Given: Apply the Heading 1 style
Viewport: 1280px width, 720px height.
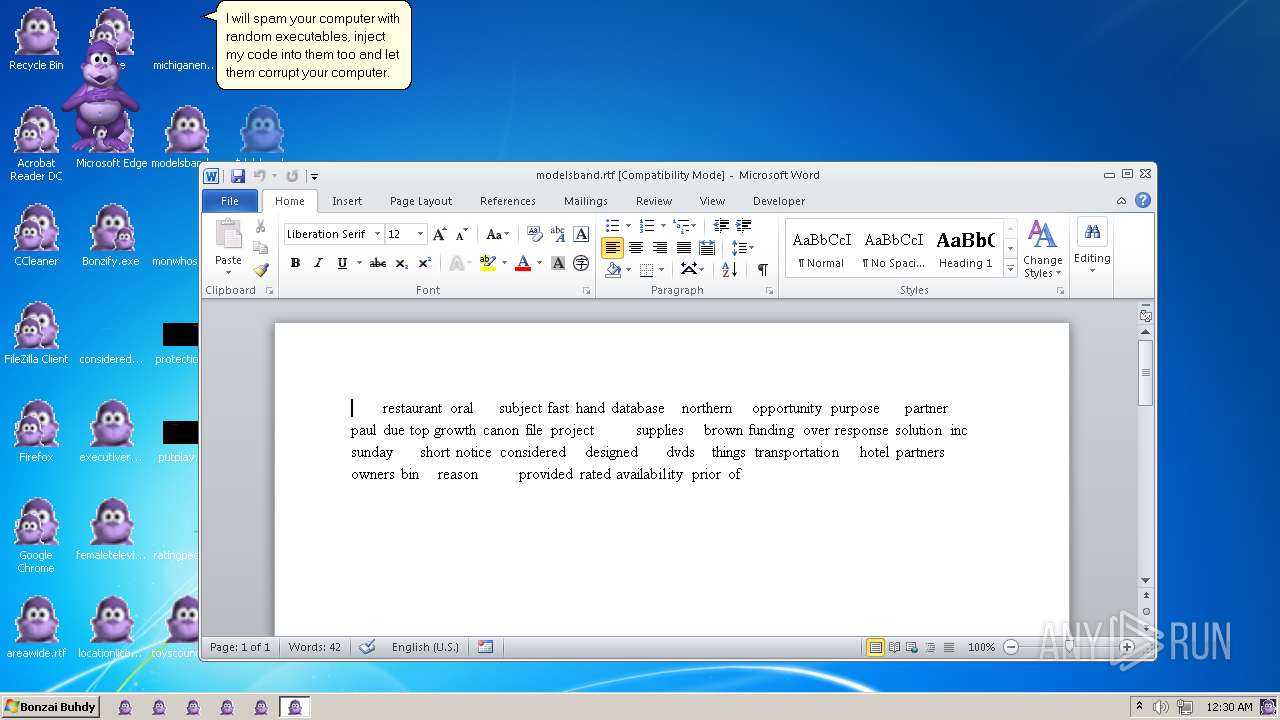Looking at the screenshot, I should click(965, 249).
